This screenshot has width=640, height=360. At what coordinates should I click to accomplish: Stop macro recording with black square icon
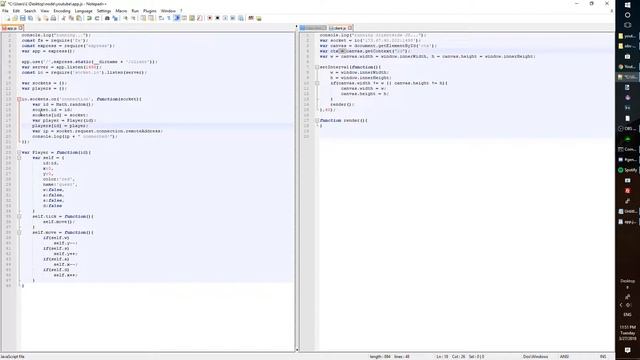217,18
